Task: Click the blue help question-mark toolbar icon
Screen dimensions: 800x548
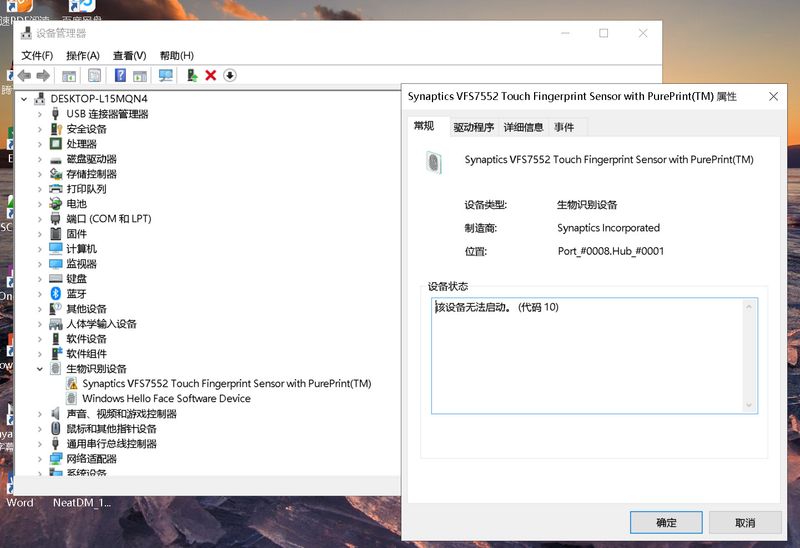Action: [120, 76]
